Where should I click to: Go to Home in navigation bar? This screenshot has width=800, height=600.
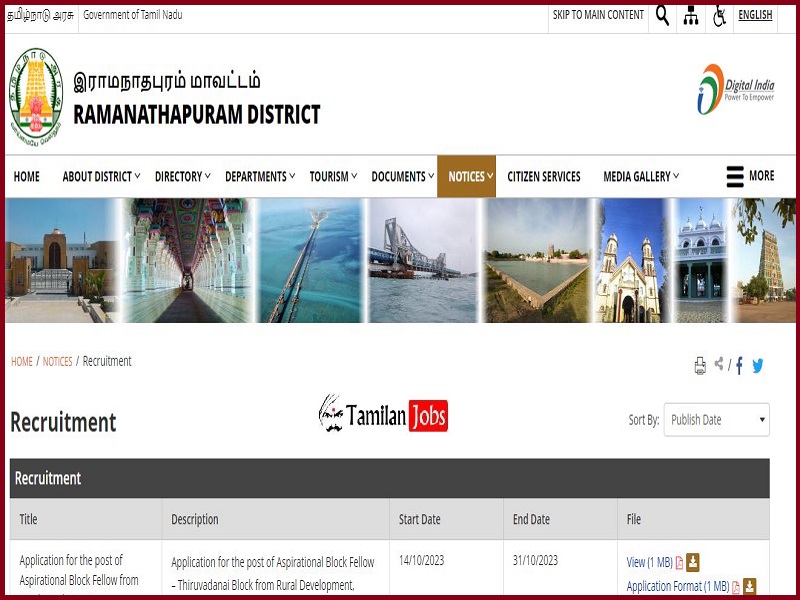[x=27, y=177]
